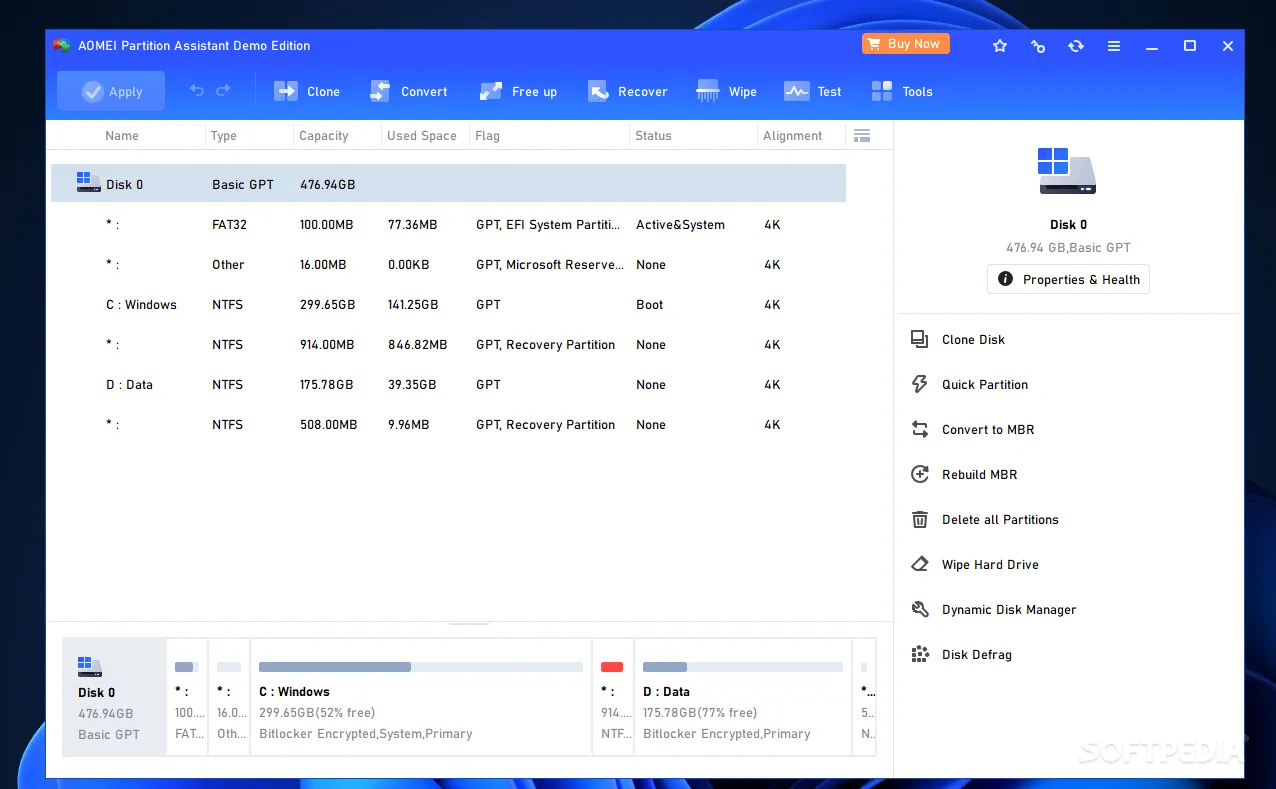
Task: Redo the pending operation
Action: coord(223,91)
